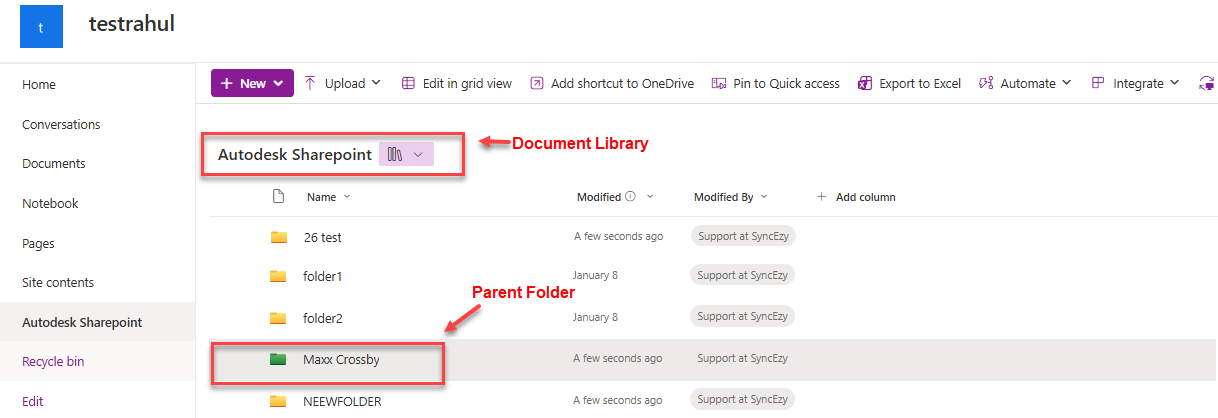The width and height of the screenshot is (1218, 418).
Task: Click the Edit in grid view icon
Action: click(x=408, y=84)
